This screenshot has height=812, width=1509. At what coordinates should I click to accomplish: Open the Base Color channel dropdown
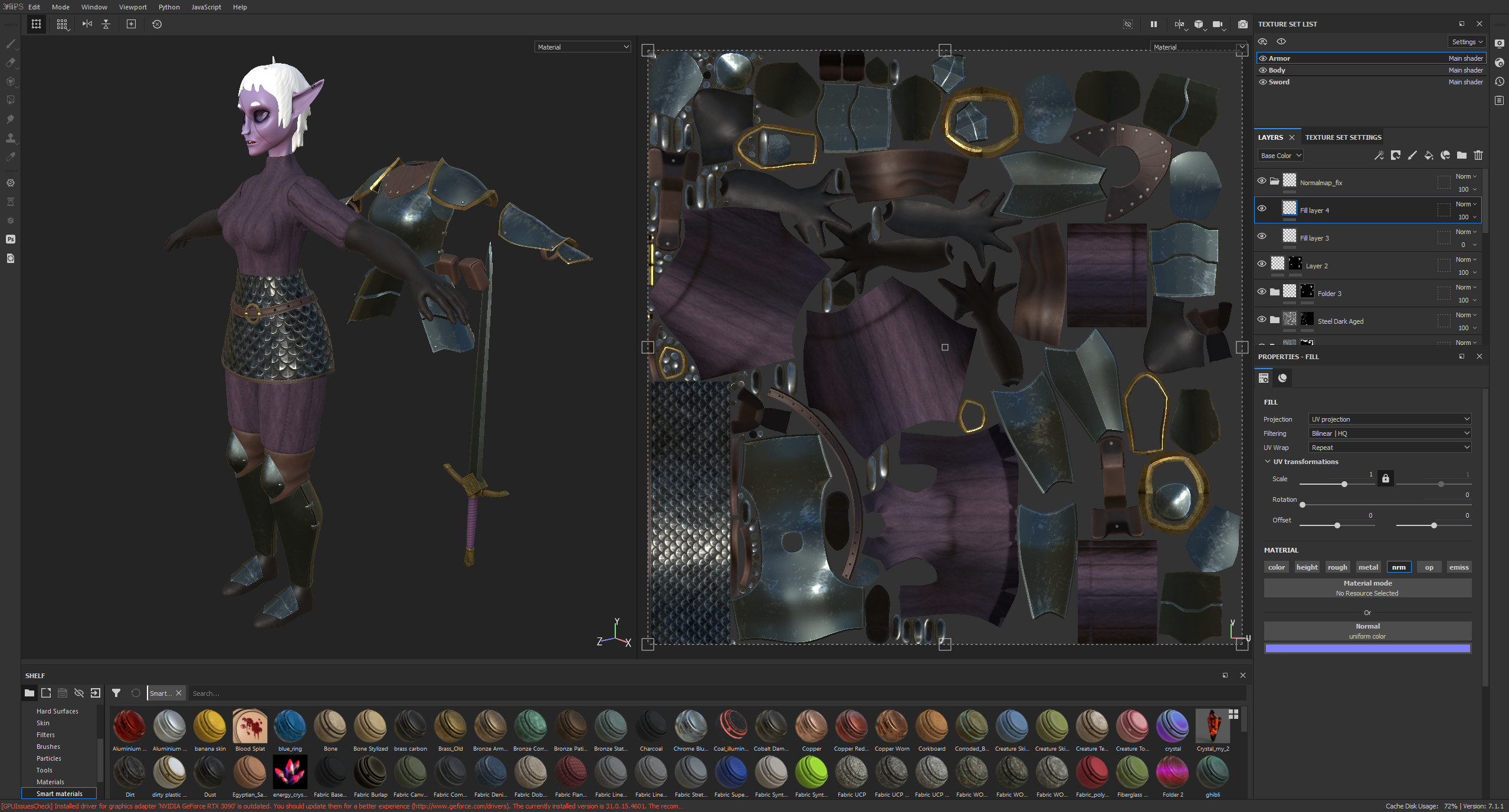[x=1281, y=156]
